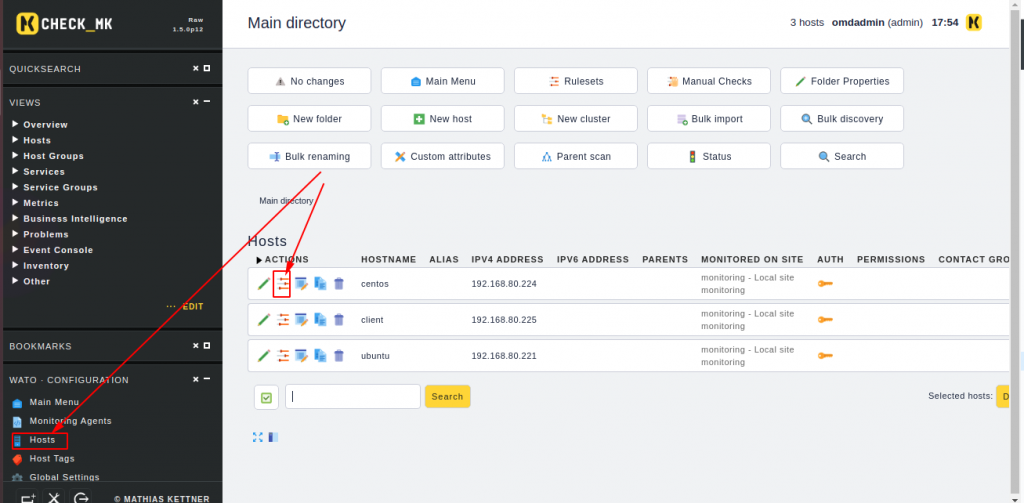Create a New folder
1024x503 pixels.
[310, 119]
